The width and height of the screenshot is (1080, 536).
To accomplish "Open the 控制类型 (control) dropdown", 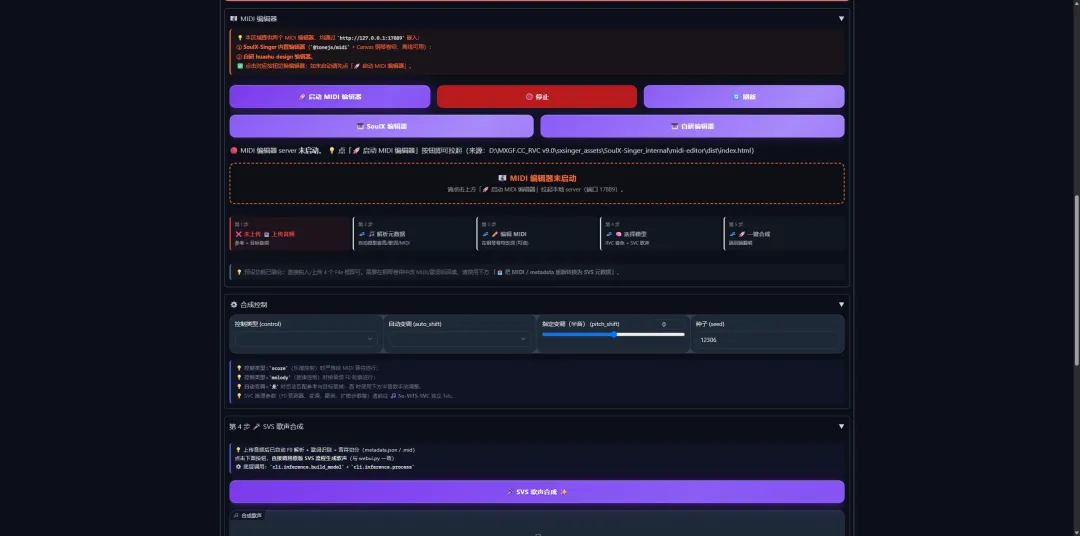I will (x=306, y=339).
